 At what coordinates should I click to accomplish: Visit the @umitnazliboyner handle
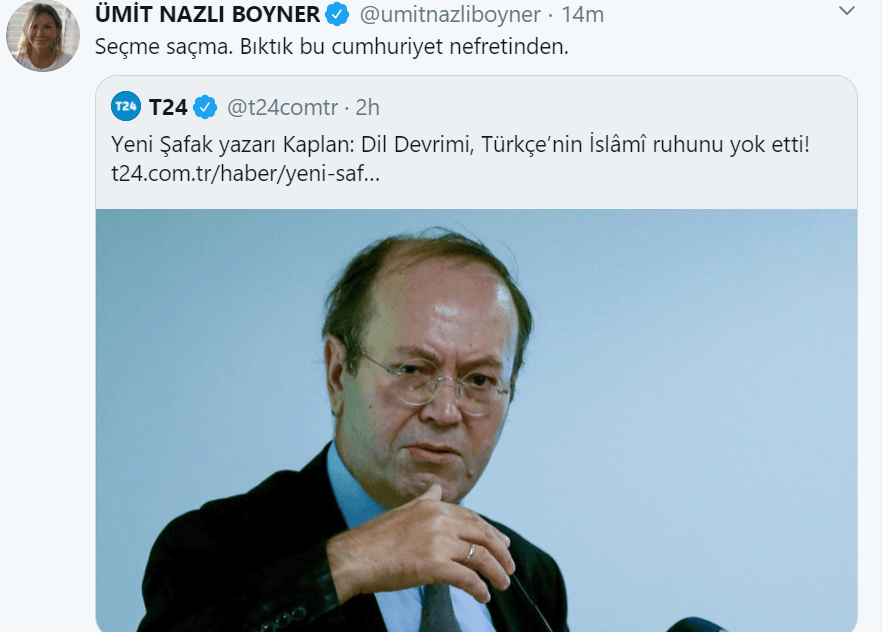point(448,15)
